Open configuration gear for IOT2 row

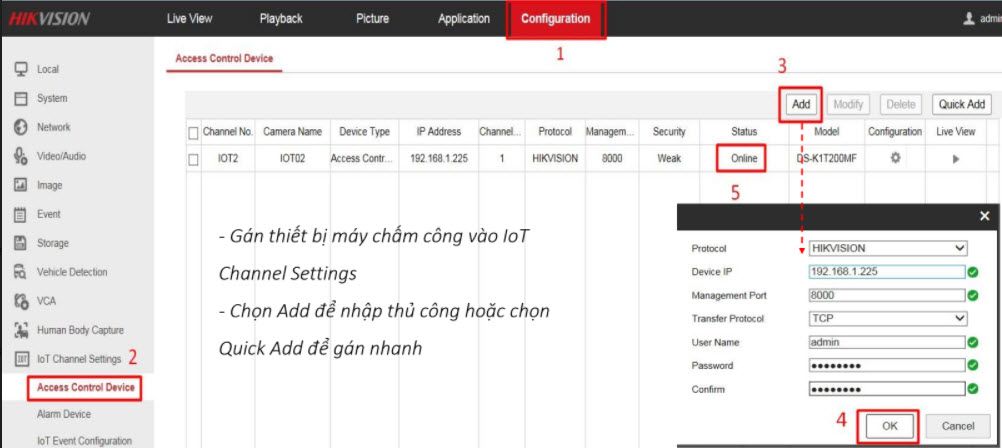point(895,158)
